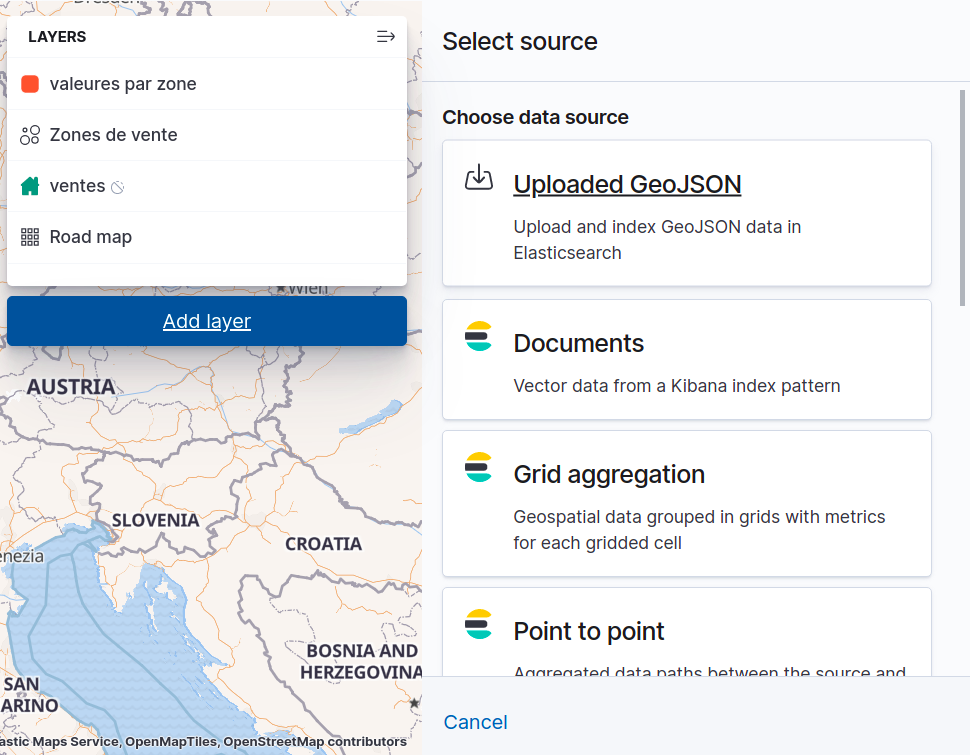Click the Elastic logo on Point to point card
The width and height of the screenshot is (970, 755).
[479, 625]
